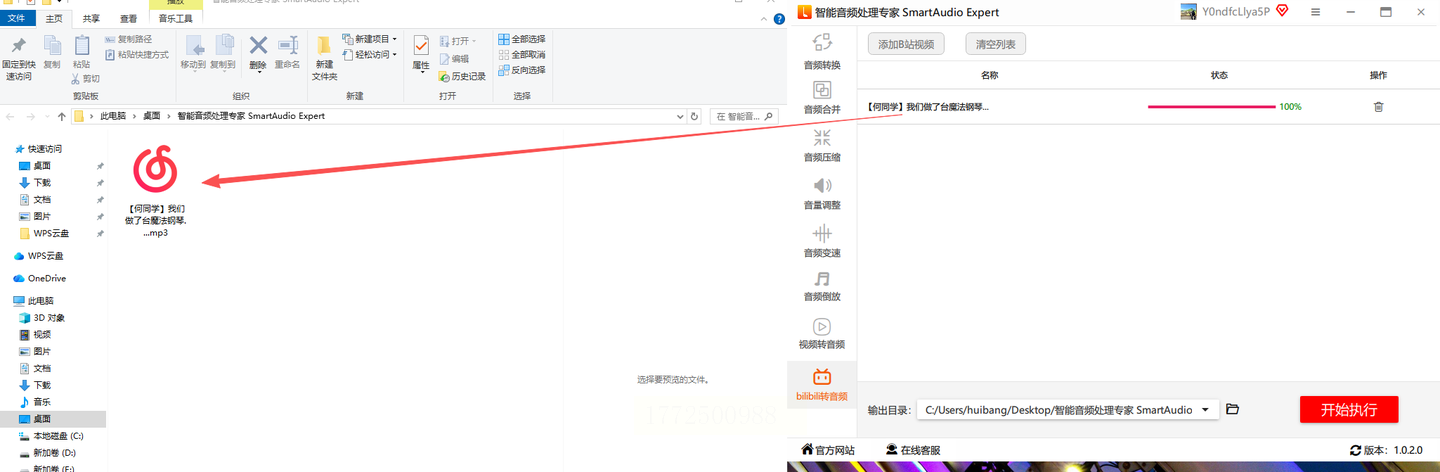
Task: Click 重命名 in Explorer ribbon
Action: 288,52
